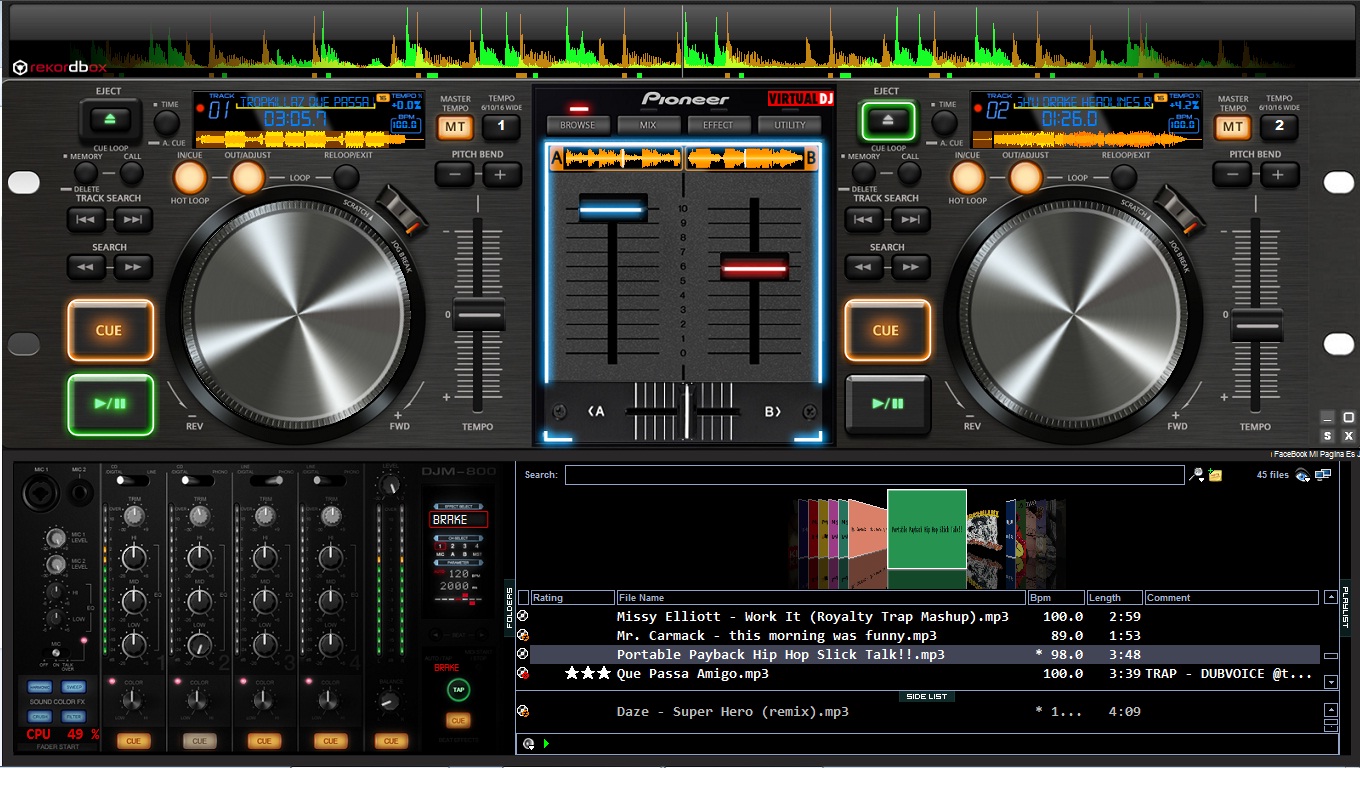The height and width of the screenshot is (800, 1360).
Task: Click the channel A volume fader (blue)
Action: 613,210
